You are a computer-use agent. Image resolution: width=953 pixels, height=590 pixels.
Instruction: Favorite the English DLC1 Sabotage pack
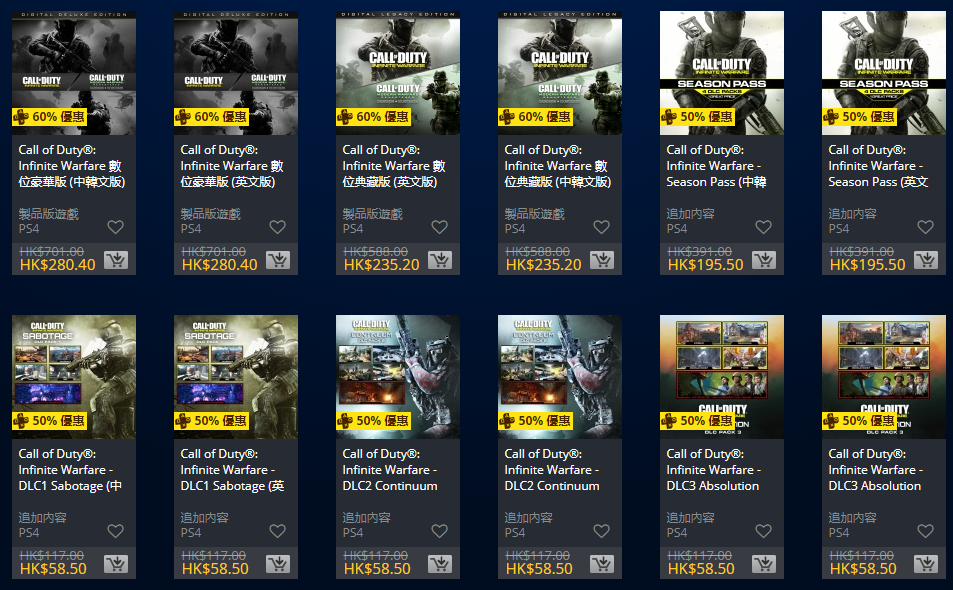(x=278, y=531)
